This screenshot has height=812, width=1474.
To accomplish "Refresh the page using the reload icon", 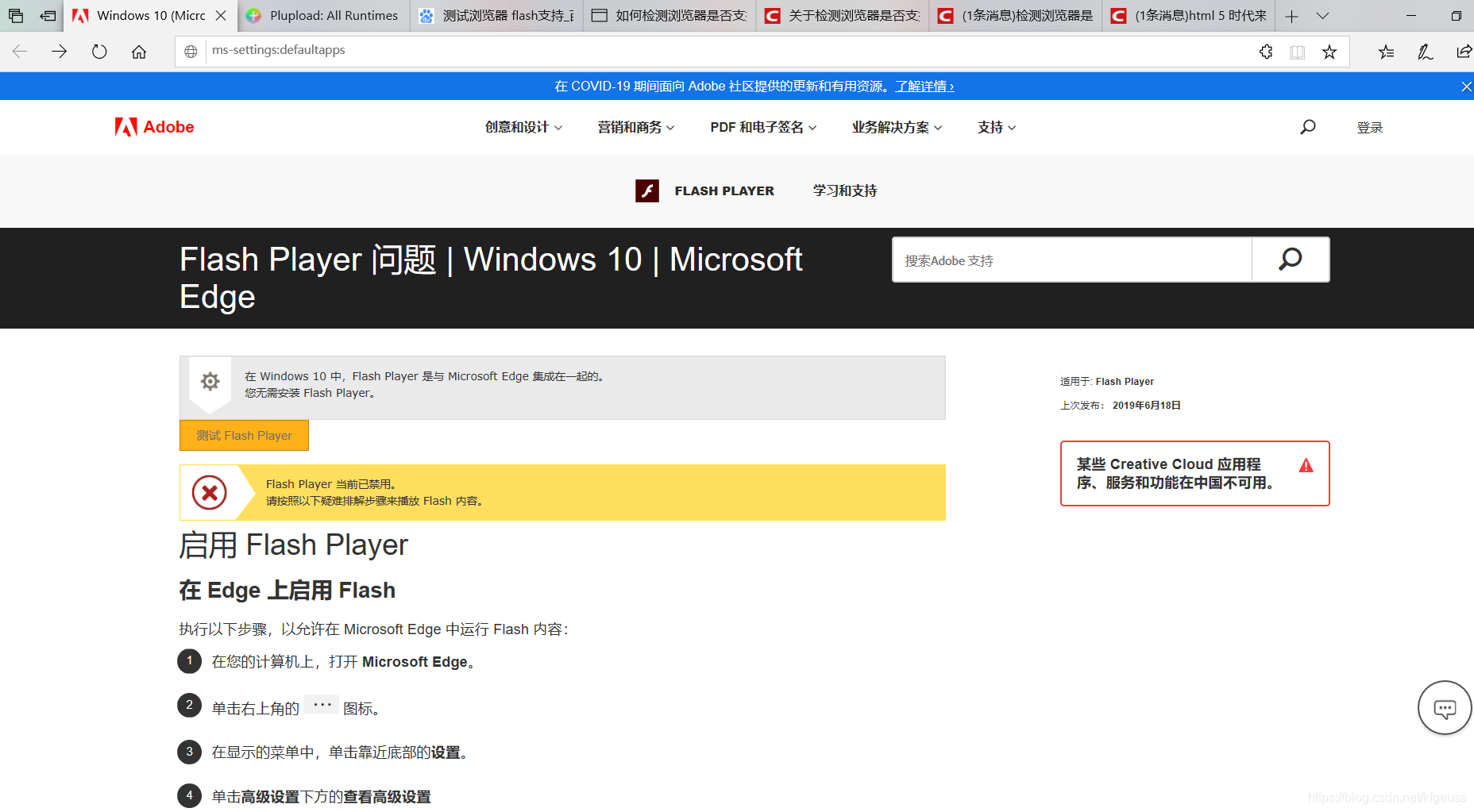I will point(98,50).
